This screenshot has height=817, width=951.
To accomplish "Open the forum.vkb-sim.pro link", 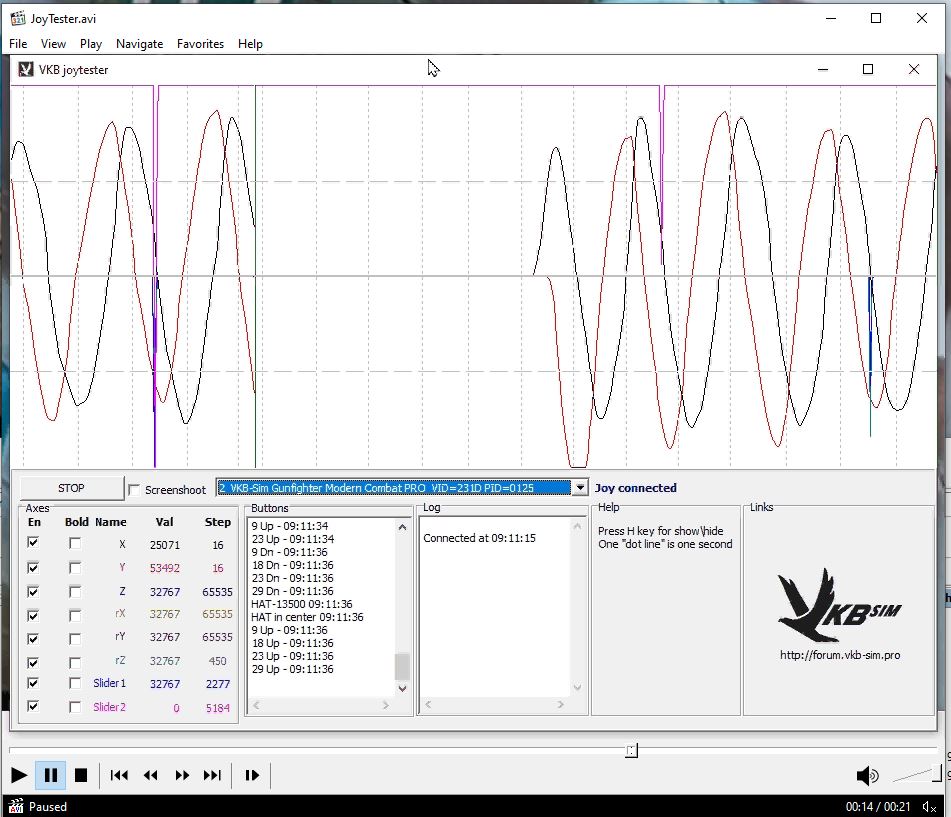I will (x=840, y=656).
